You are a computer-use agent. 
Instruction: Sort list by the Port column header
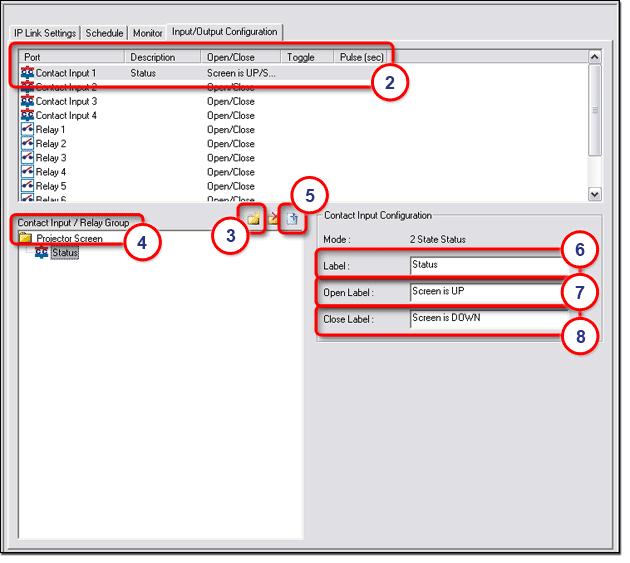70,57
